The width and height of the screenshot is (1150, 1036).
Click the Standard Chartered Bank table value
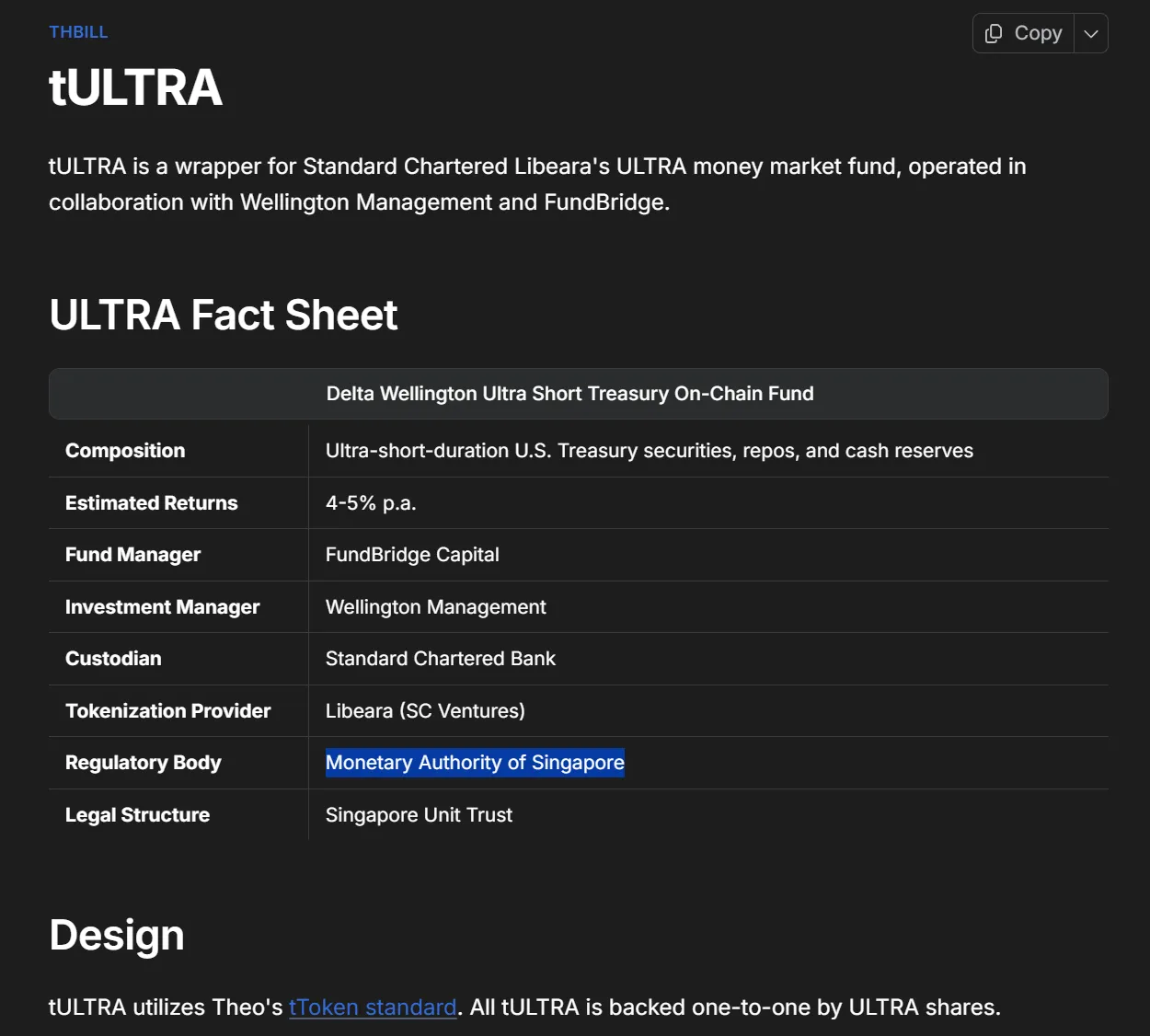pyautogui.click(x=441, y=659)
